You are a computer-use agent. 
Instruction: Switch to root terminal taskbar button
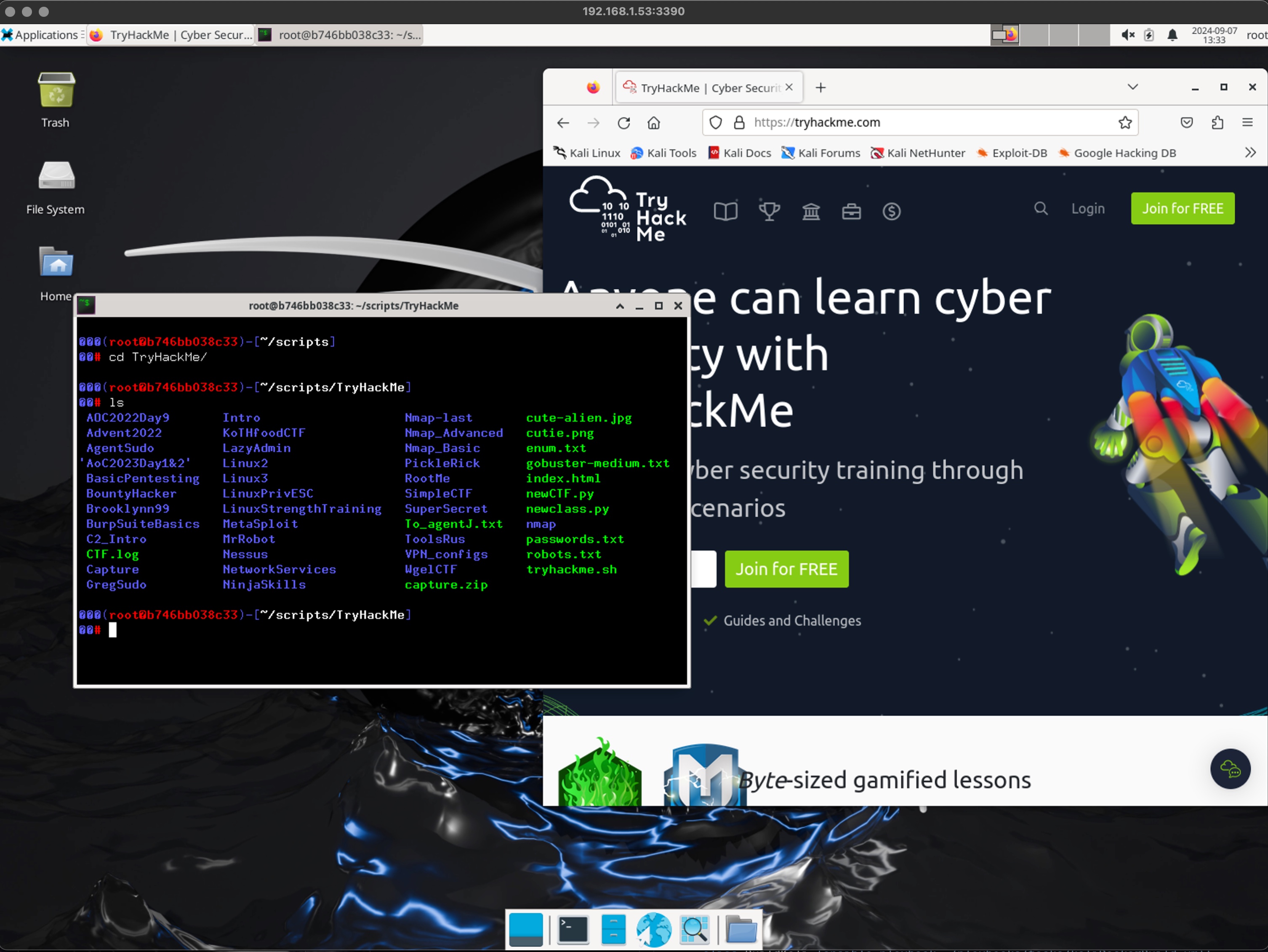click(340, 35)
